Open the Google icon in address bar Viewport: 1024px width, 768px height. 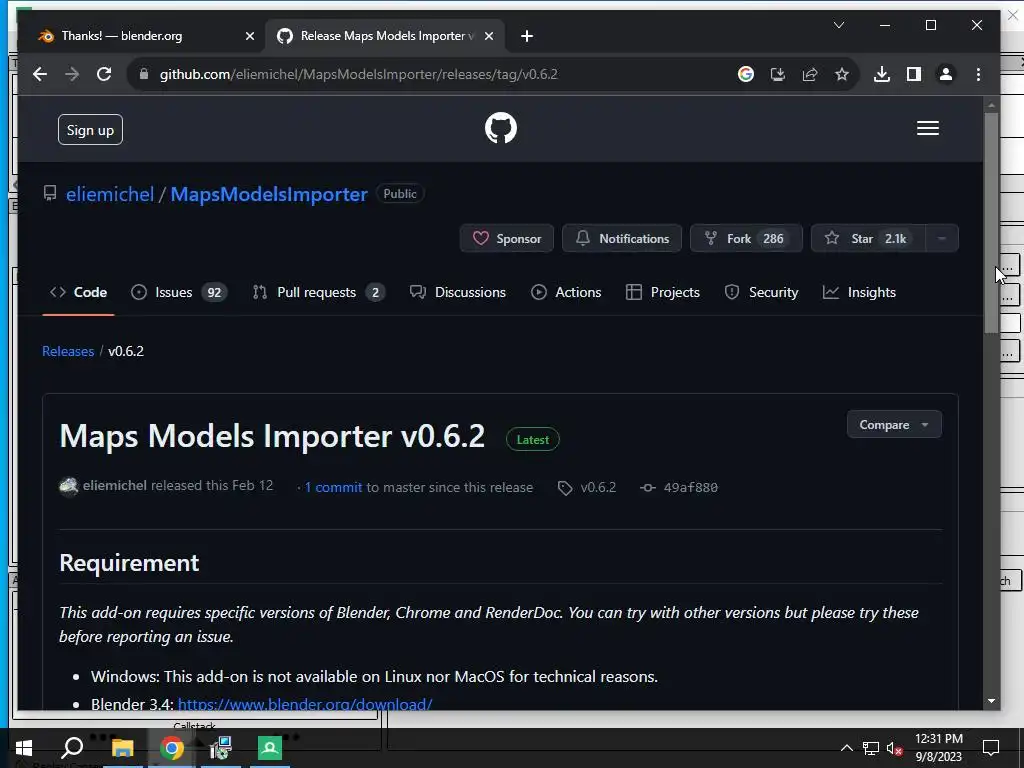[746, 74]
